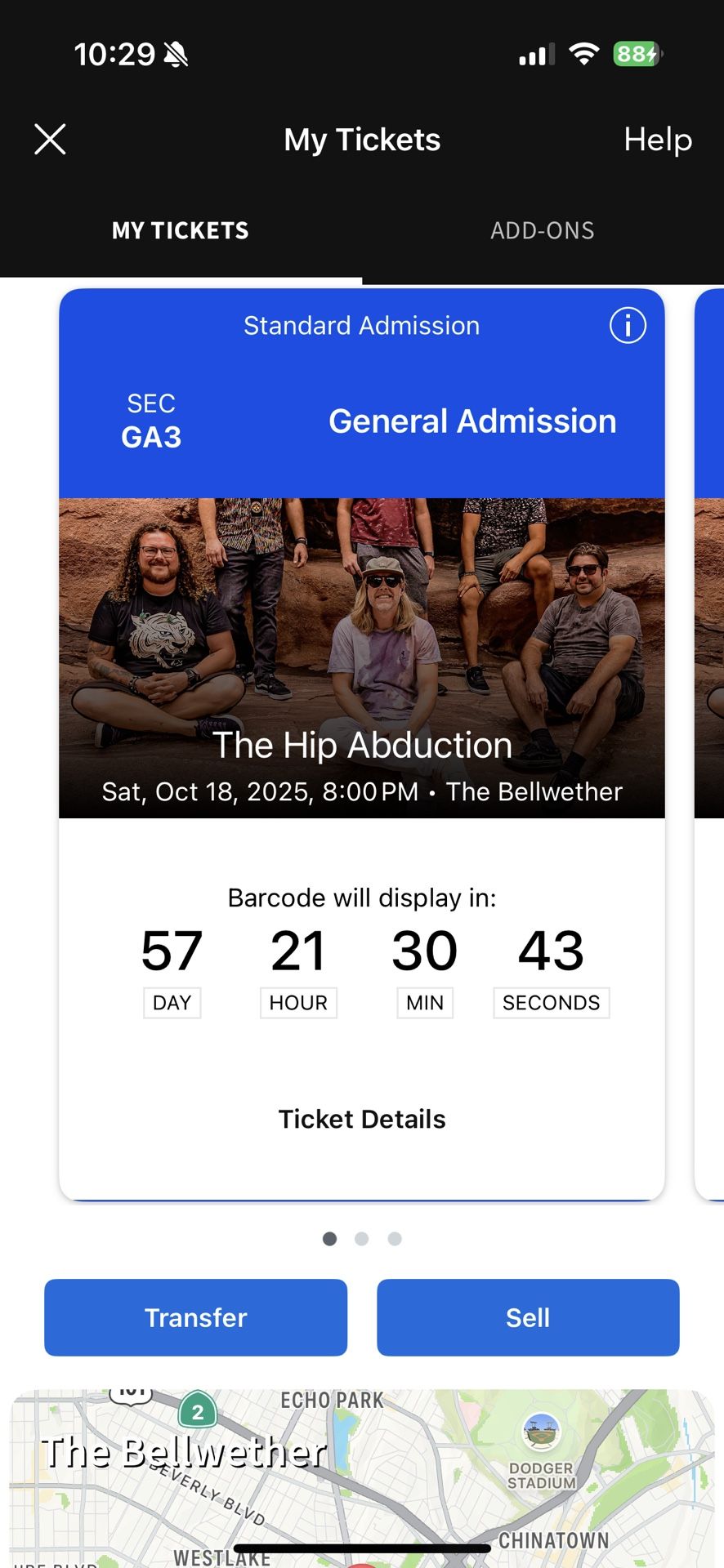
Task: Tap the next ticket card peeking at right
Action: coord(709,735)
